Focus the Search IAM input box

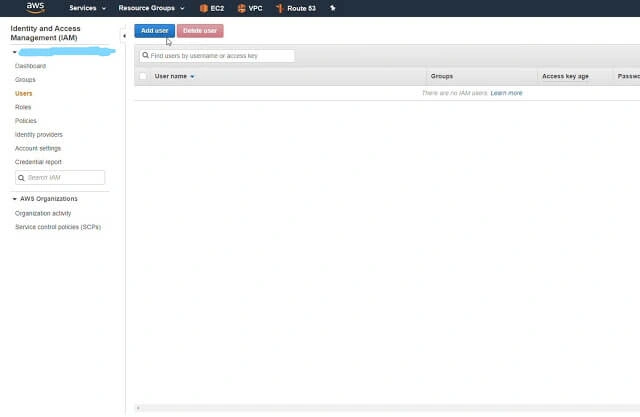coord(60,177)
